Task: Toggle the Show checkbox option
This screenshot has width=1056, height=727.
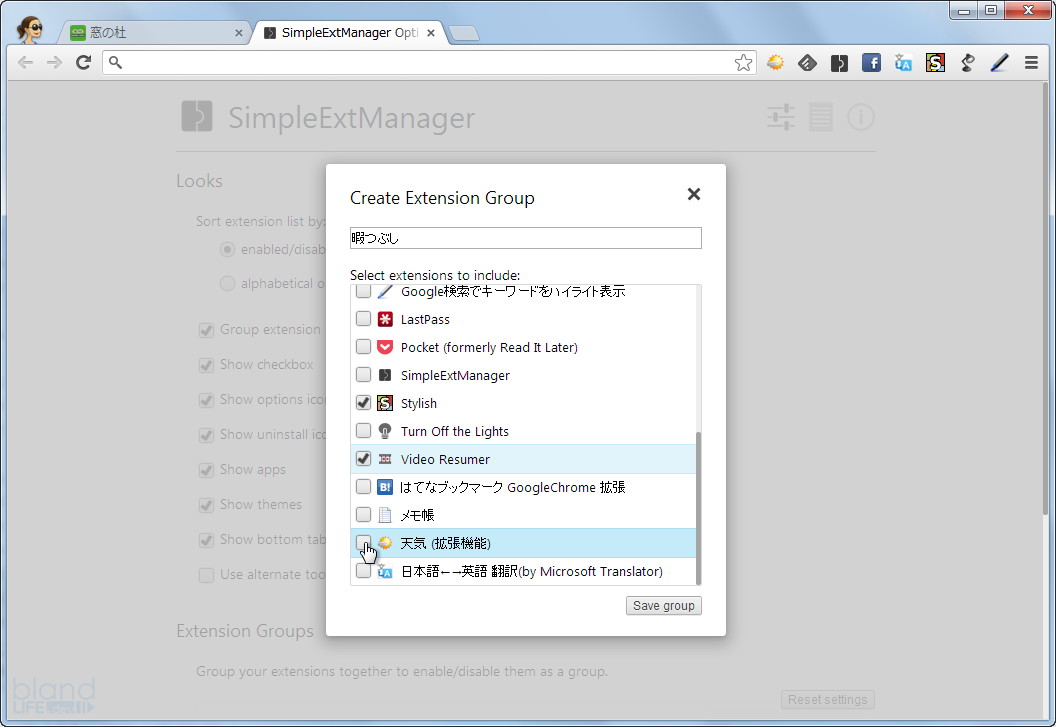Action: 206,365
